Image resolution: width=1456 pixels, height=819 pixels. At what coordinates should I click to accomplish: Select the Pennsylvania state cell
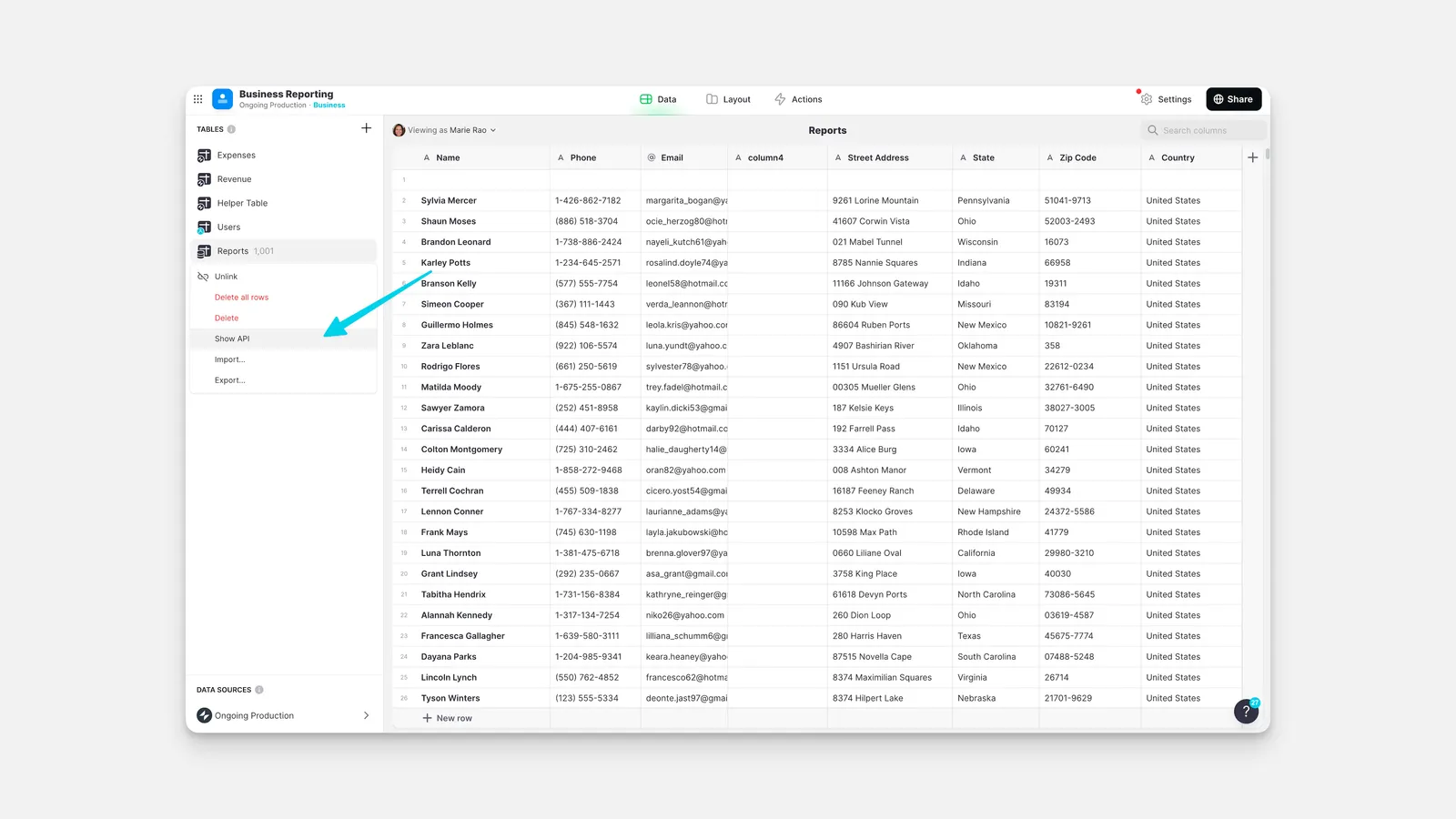pyautogui.click(x=996, y=200)
